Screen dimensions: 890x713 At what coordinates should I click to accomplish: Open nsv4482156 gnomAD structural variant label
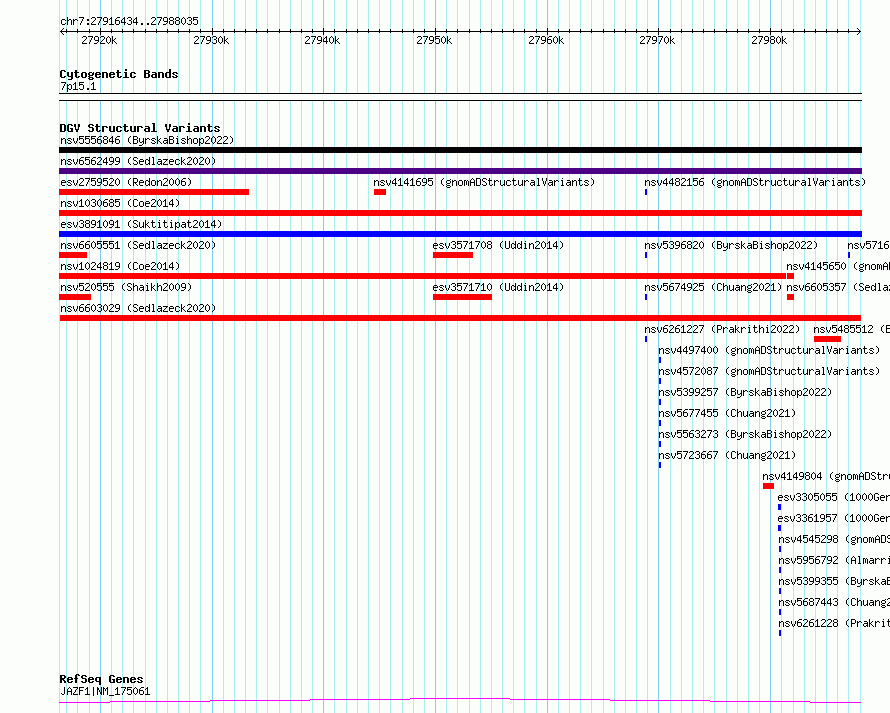(x=755, y=182)
